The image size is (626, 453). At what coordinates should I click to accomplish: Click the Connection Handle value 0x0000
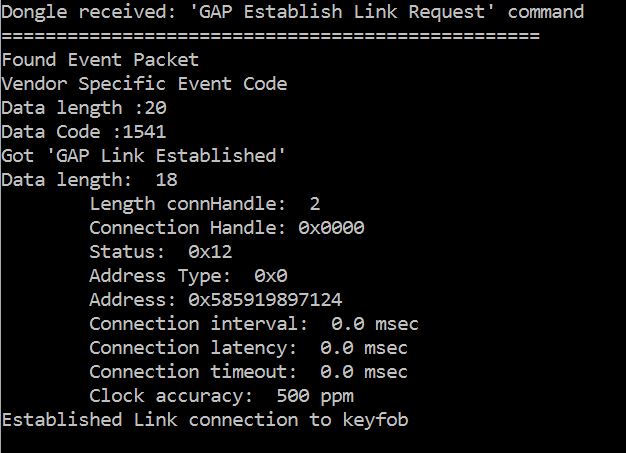click(x=331, y=228)
